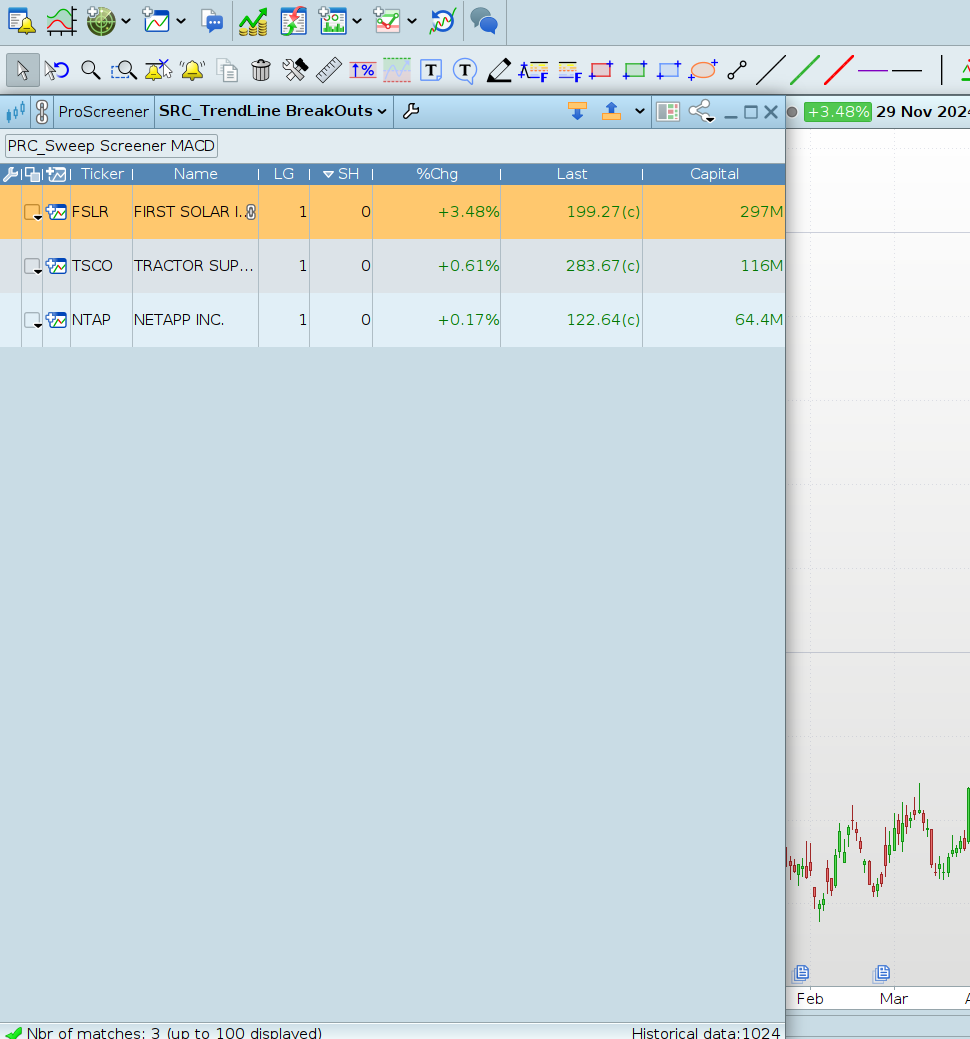Viewport: 970px width, 1039px height.
Task: Open the dropdown arrow next to the backtest icon
Action: pos(412,21)
